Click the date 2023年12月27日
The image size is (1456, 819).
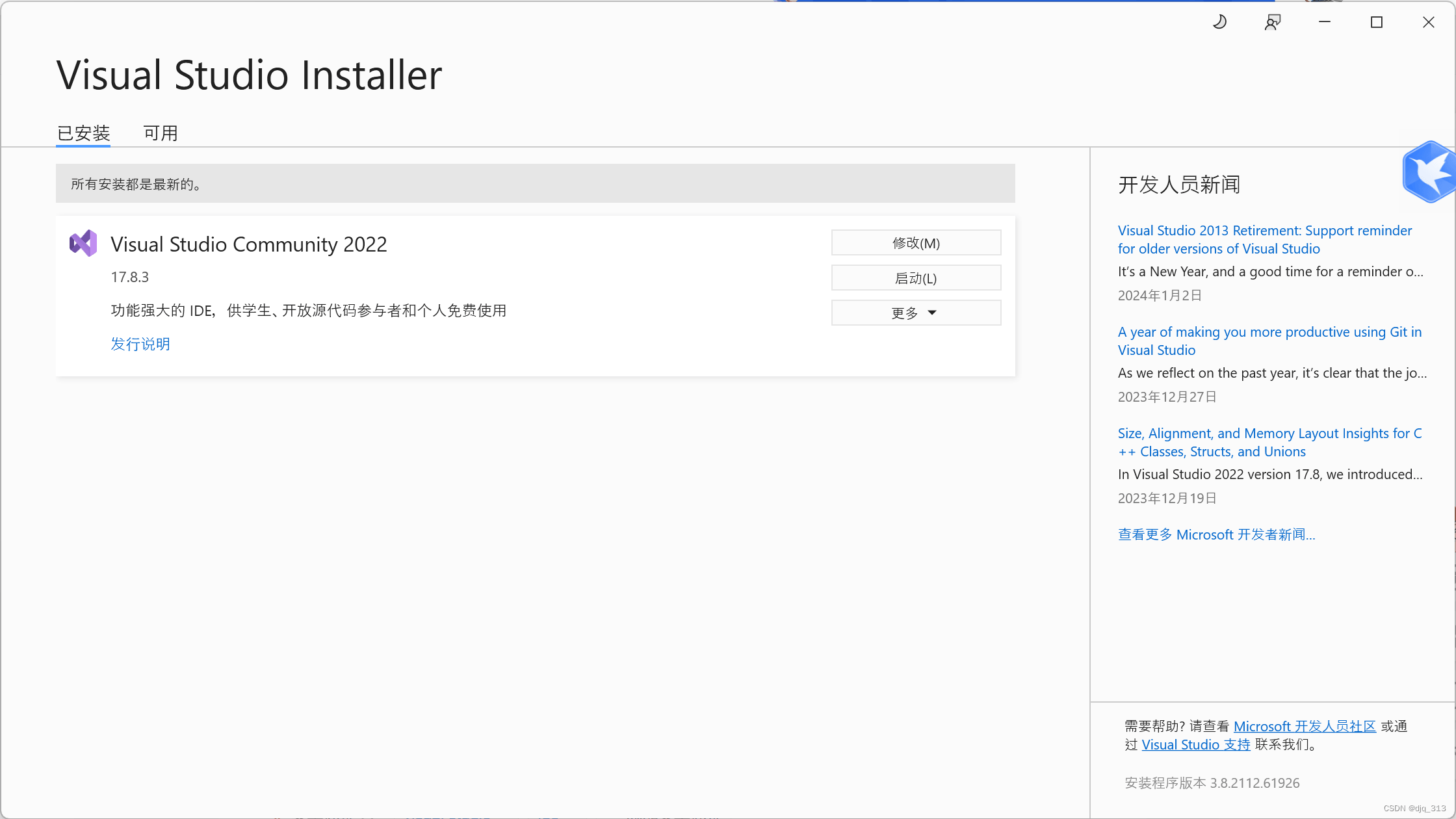coord(1167,396)
